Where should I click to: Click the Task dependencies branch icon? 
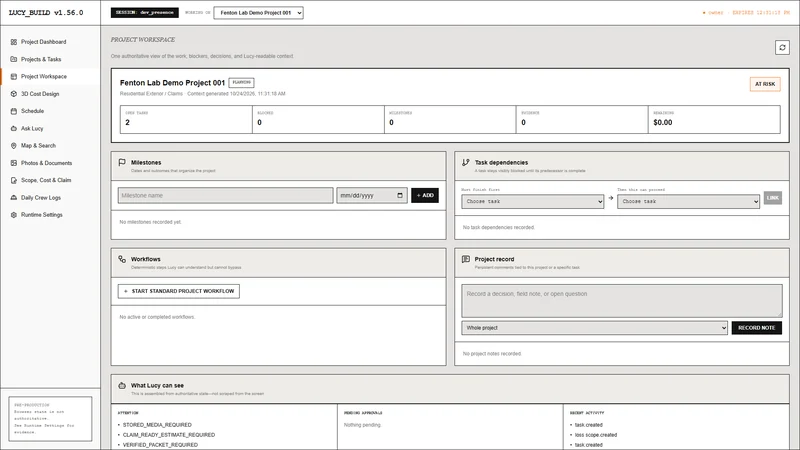[x=465, y=162]
